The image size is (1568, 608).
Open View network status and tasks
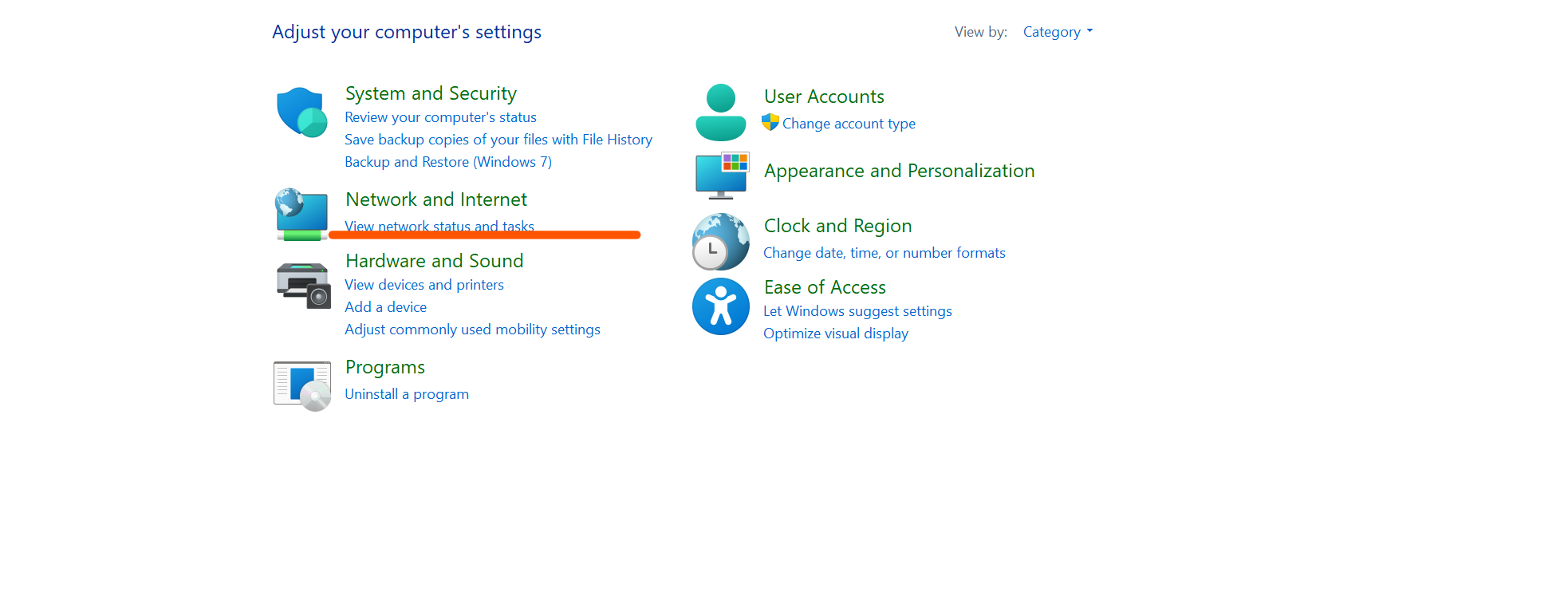(439, 226)
